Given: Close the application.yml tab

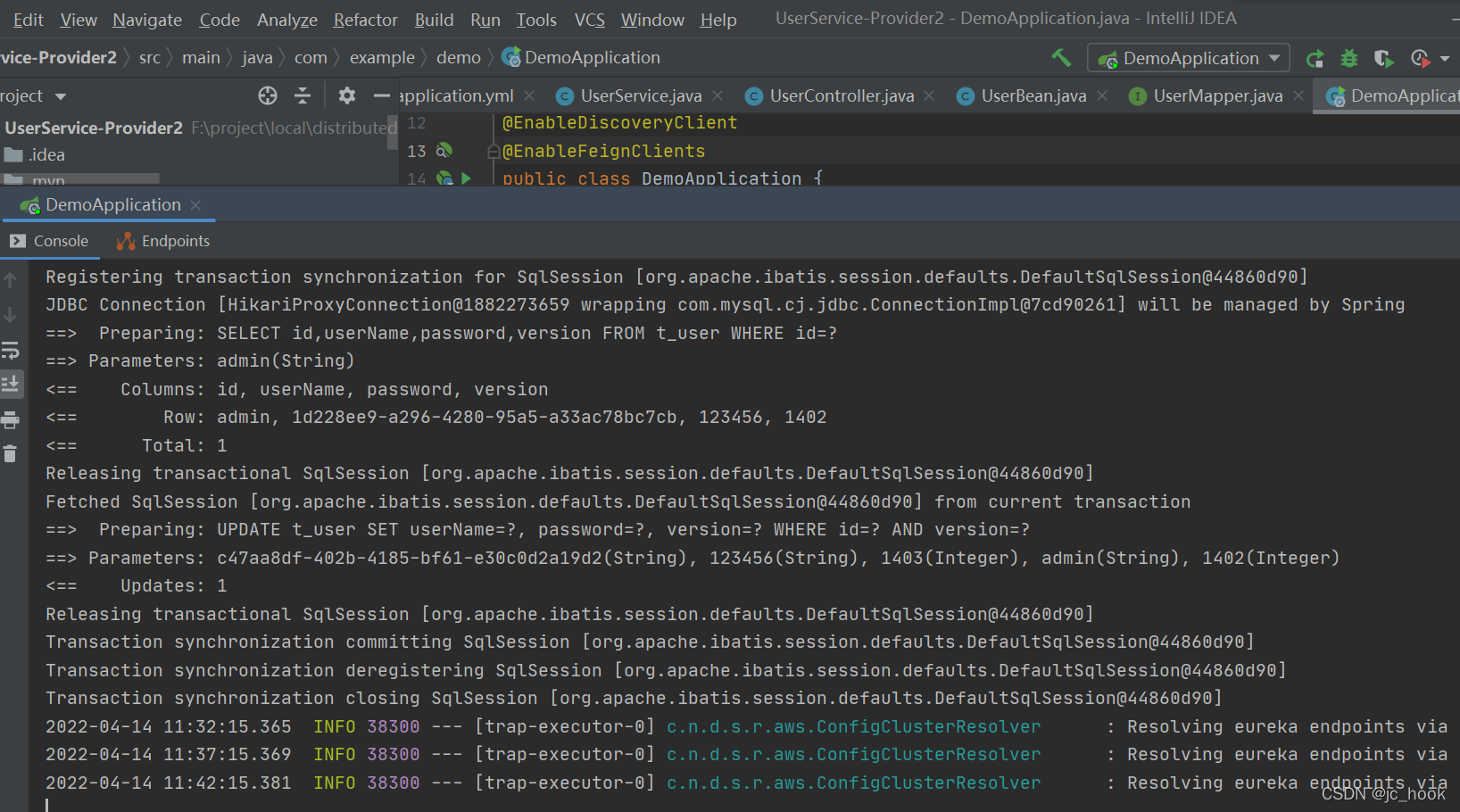Looking at the screenshot, I should [x=529, y=95].
